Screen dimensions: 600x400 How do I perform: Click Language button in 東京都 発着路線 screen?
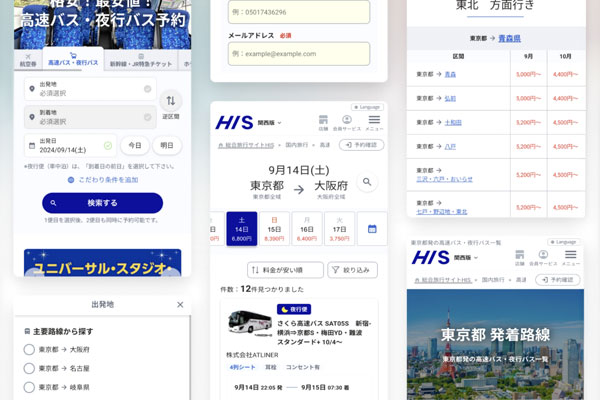(564, 242)
